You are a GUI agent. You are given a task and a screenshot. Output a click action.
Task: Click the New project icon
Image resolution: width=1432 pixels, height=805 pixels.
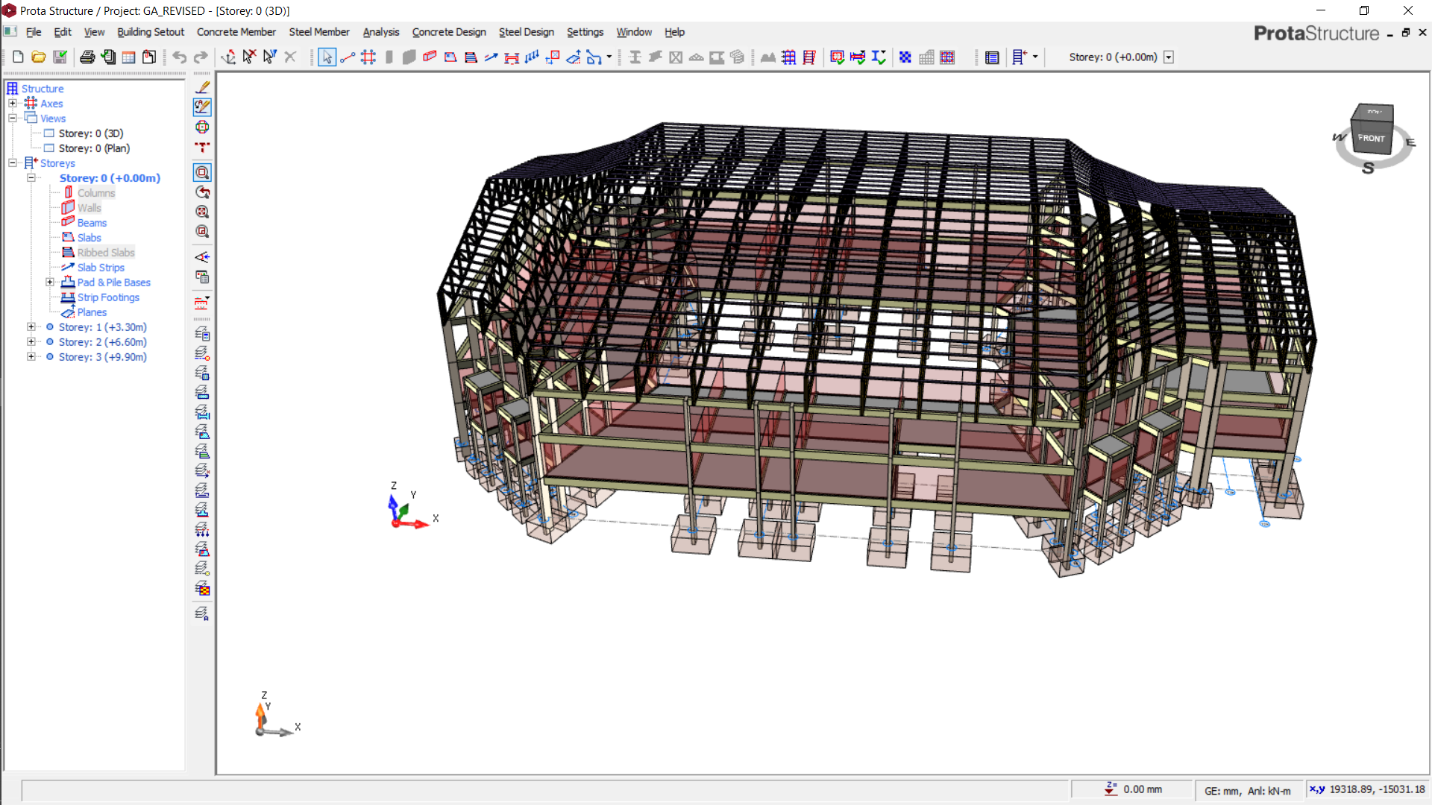tap(17, 57)
